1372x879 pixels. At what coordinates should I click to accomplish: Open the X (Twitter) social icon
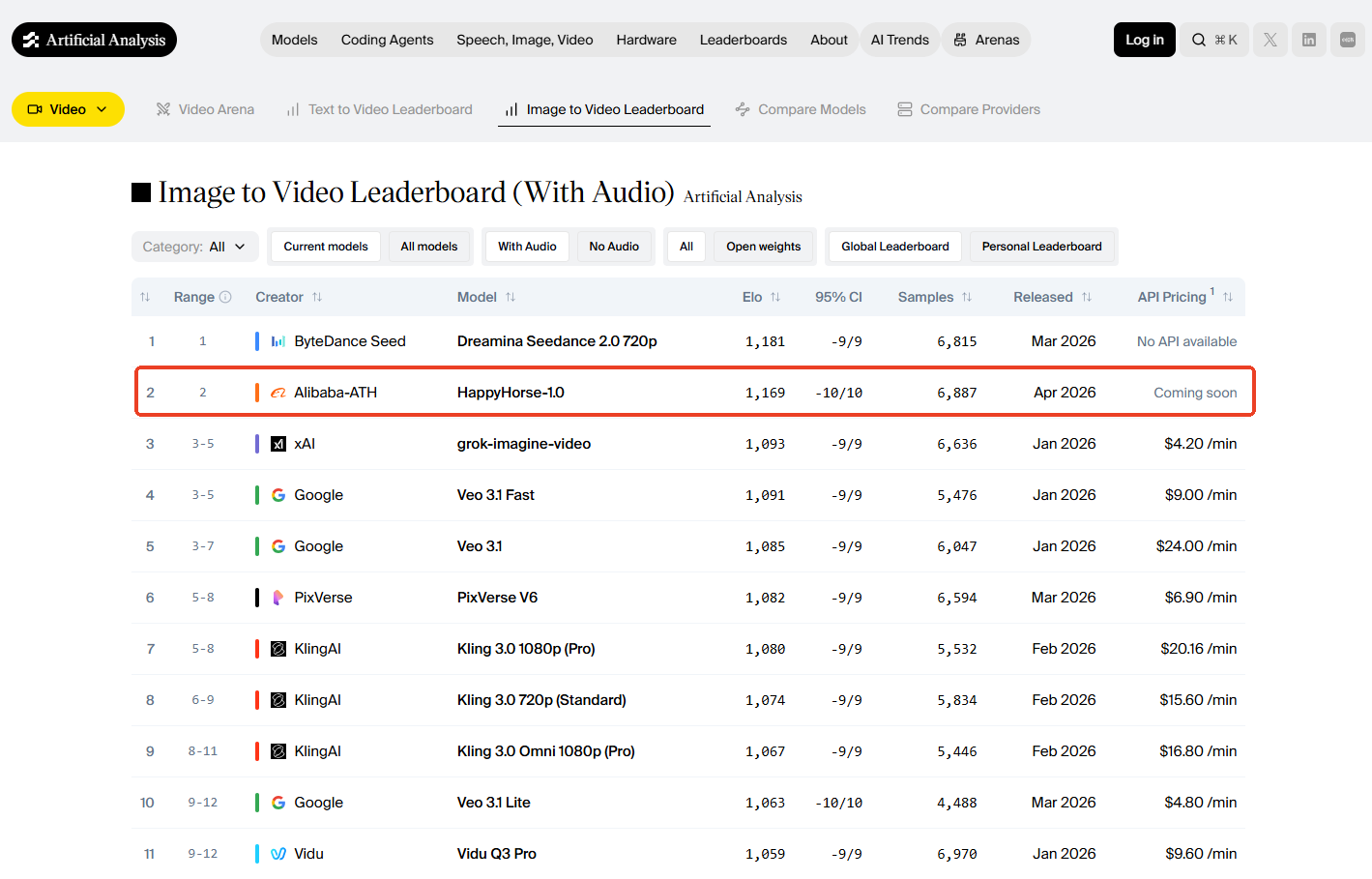point(1270,40)
